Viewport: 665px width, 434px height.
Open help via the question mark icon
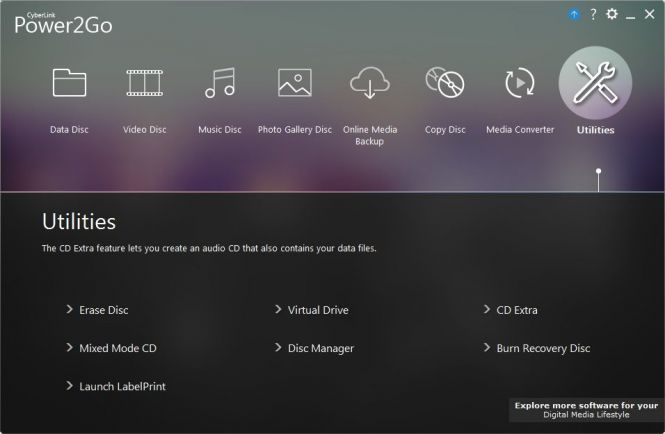593,14
